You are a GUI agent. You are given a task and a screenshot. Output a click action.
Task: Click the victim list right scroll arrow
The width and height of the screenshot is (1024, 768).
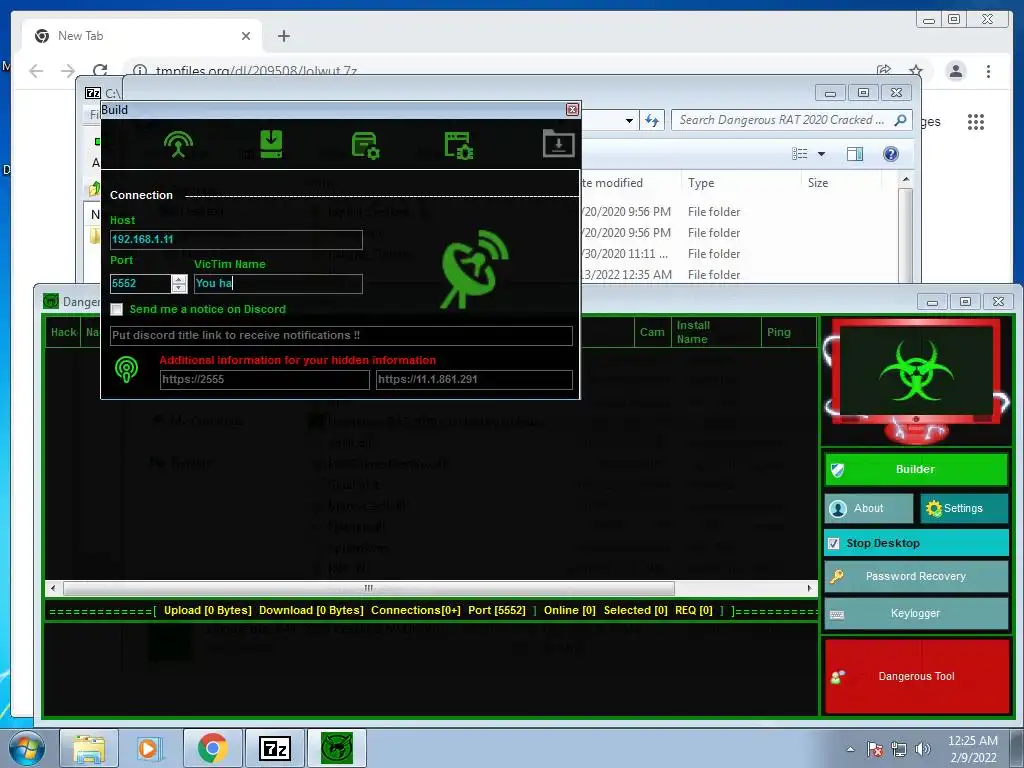click(810, 588)
